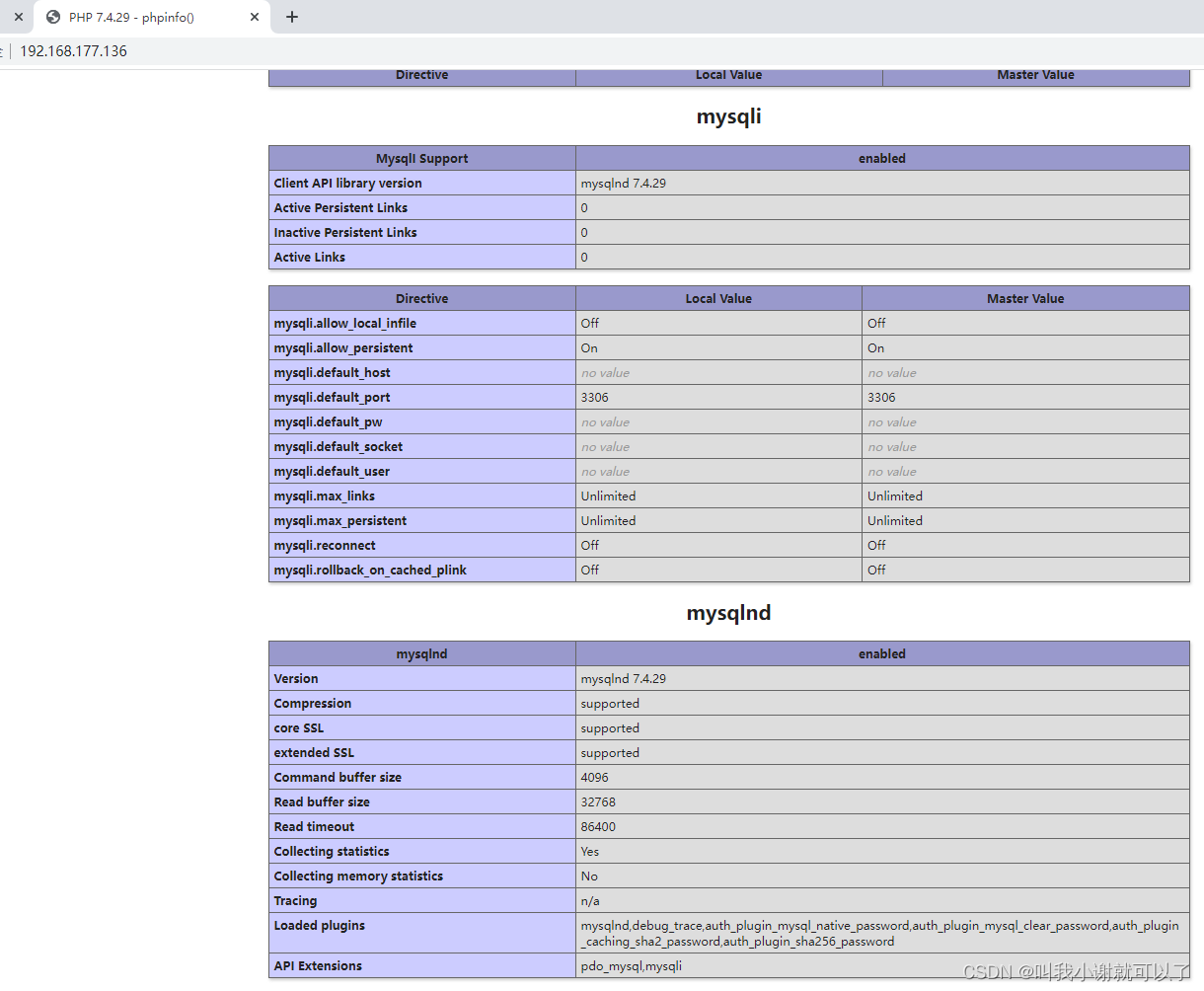Click Command buffer size label
Viewport: 1204px width, 991px height.
coord(338,778)
